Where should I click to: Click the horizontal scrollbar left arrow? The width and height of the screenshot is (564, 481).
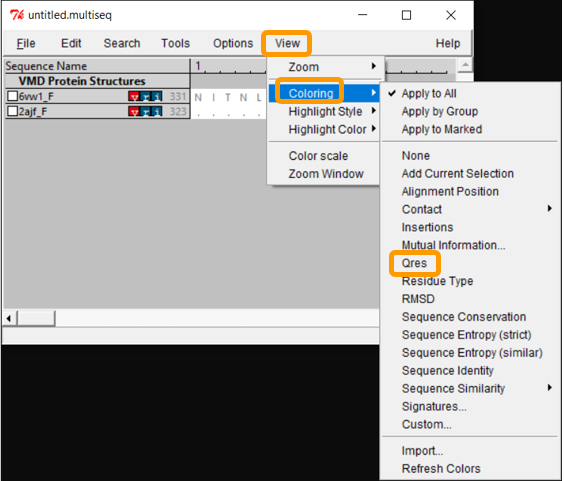coord(9,318)
